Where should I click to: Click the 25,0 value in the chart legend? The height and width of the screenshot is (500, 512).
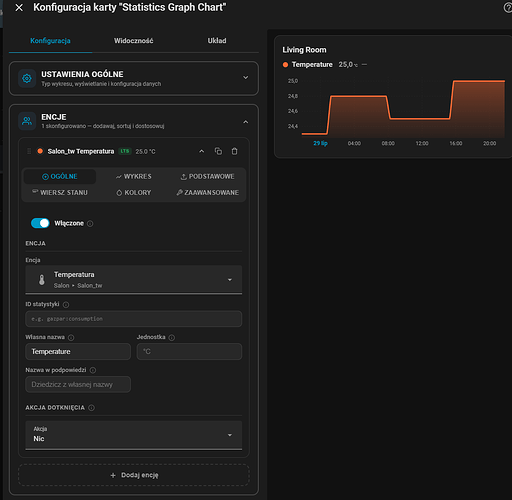point(348,65)
